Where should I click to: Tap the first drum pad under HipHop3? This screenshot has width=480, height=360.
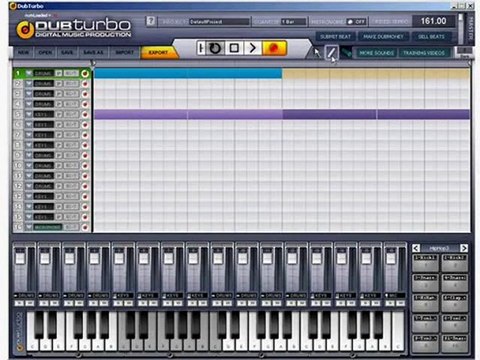coord(425,263)
